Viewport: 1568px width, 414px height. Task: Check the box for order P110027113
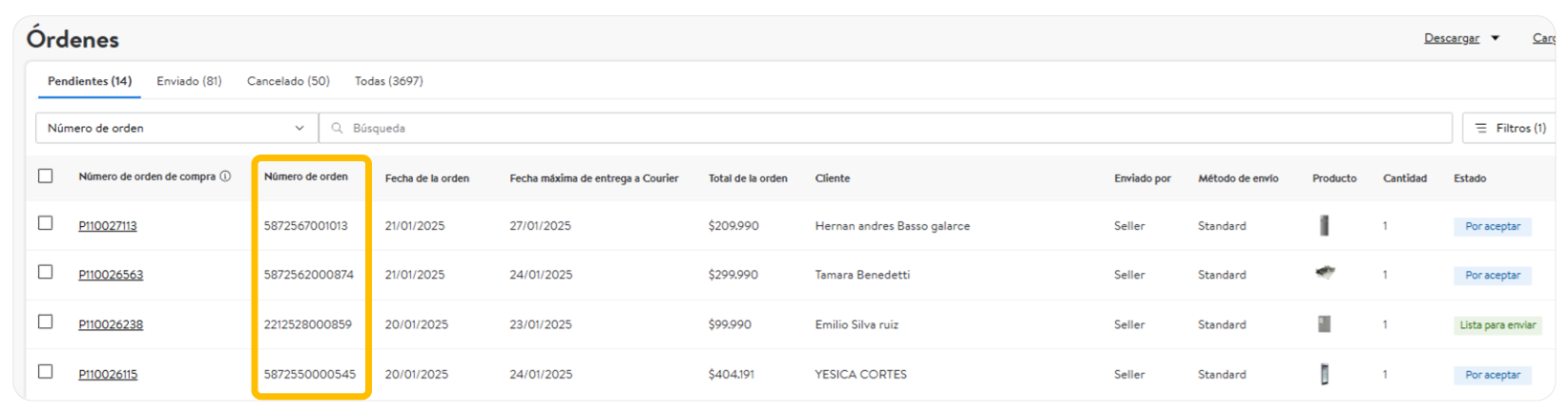[x=46, y=223]
